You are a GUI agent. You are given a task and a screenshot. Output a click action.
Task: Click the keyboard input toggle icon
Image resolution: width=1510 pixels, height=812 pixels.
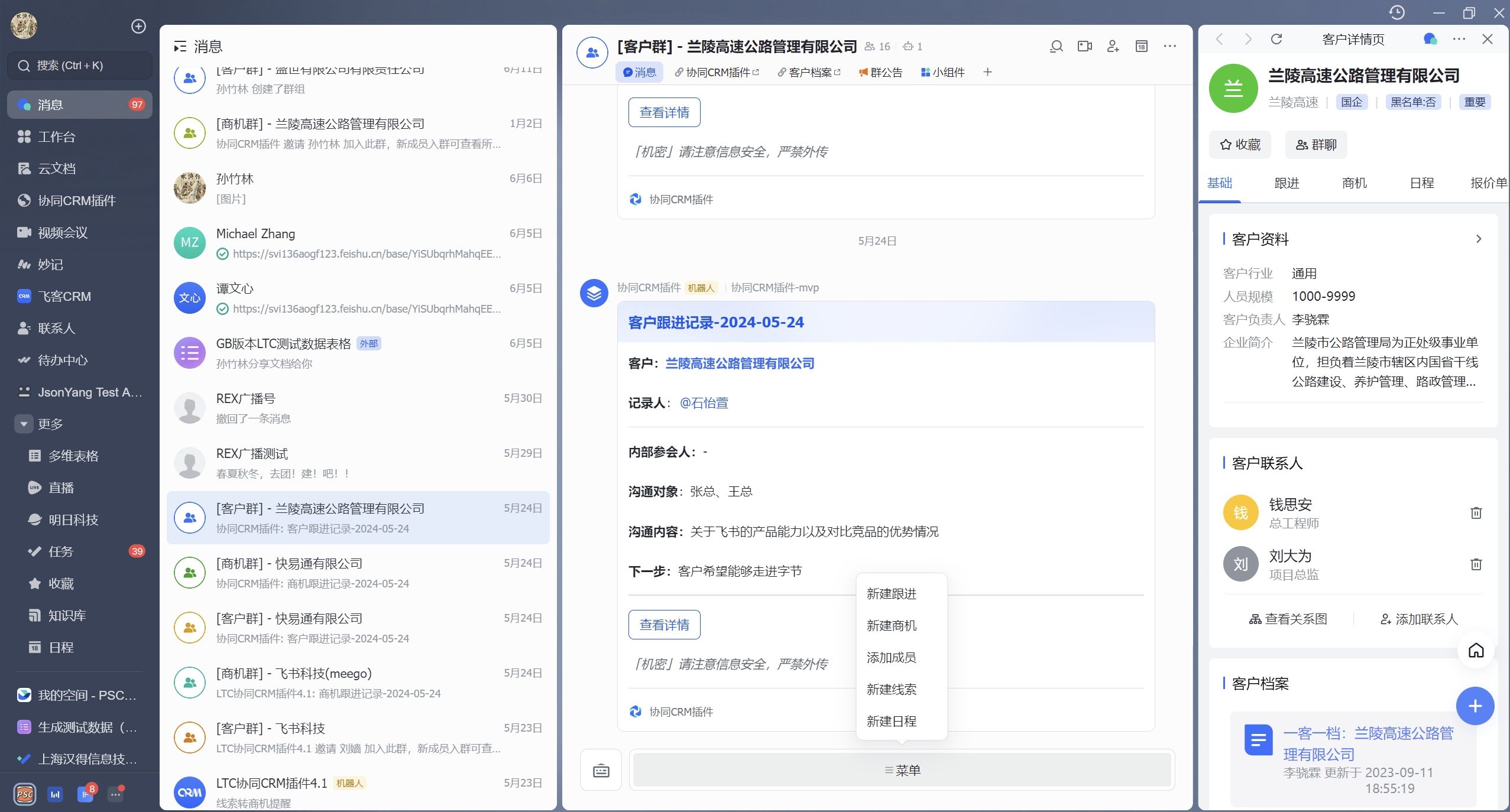click(601, 770)
